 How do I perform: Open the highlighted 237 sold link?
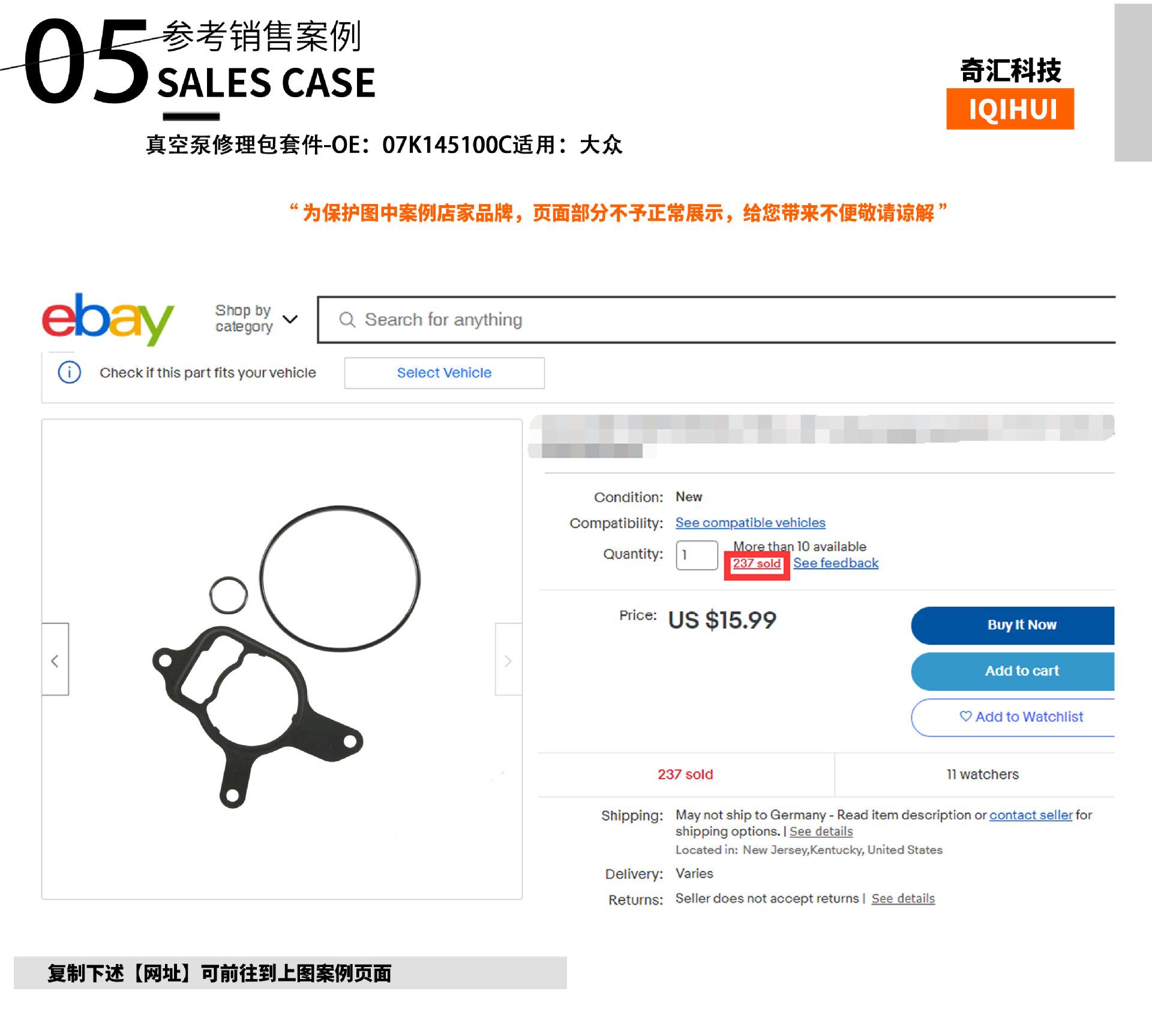tap(757, 563)
